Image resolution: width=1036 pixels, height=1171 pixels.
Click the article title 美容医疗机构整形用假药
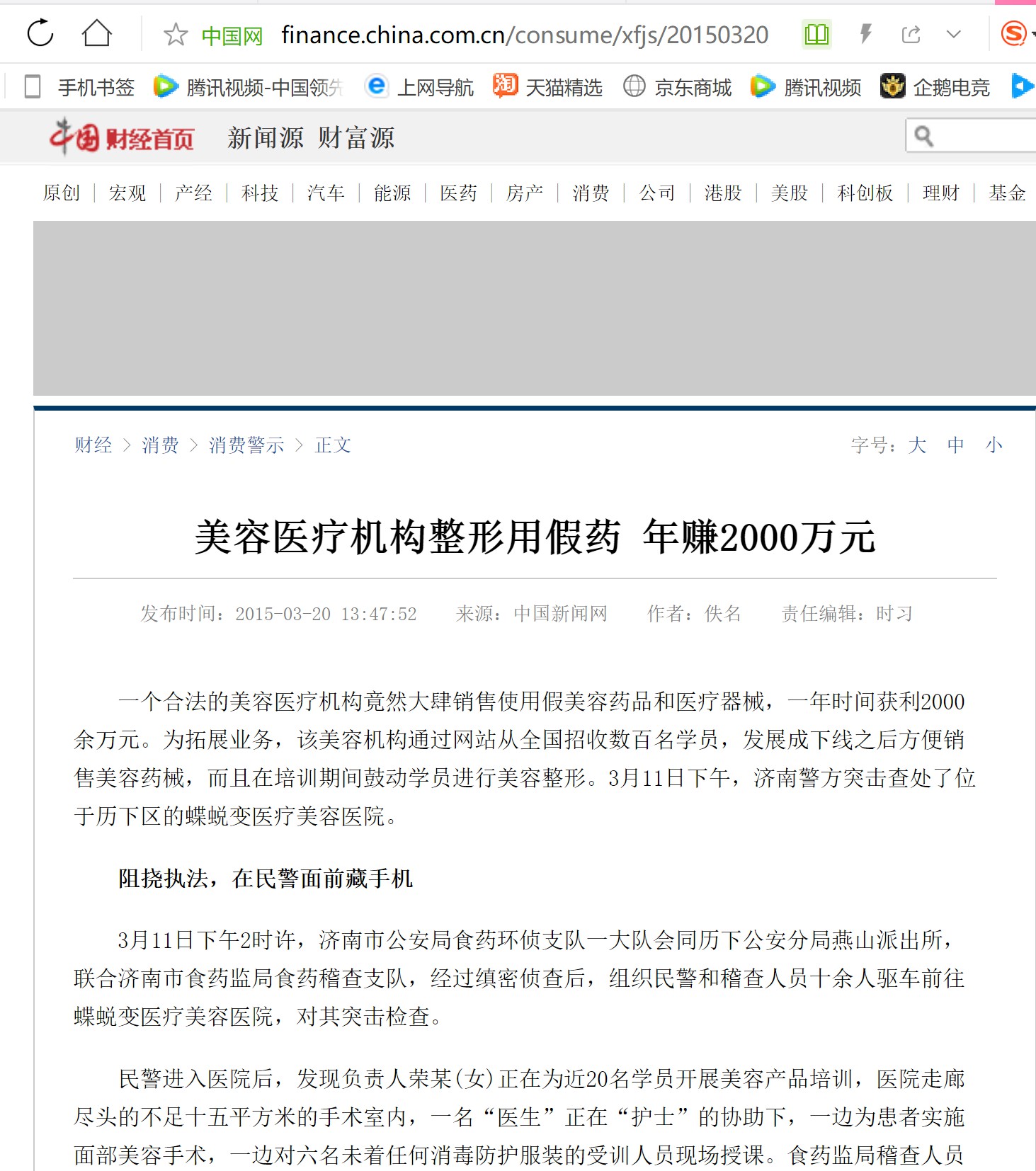(x=408, y=537)
